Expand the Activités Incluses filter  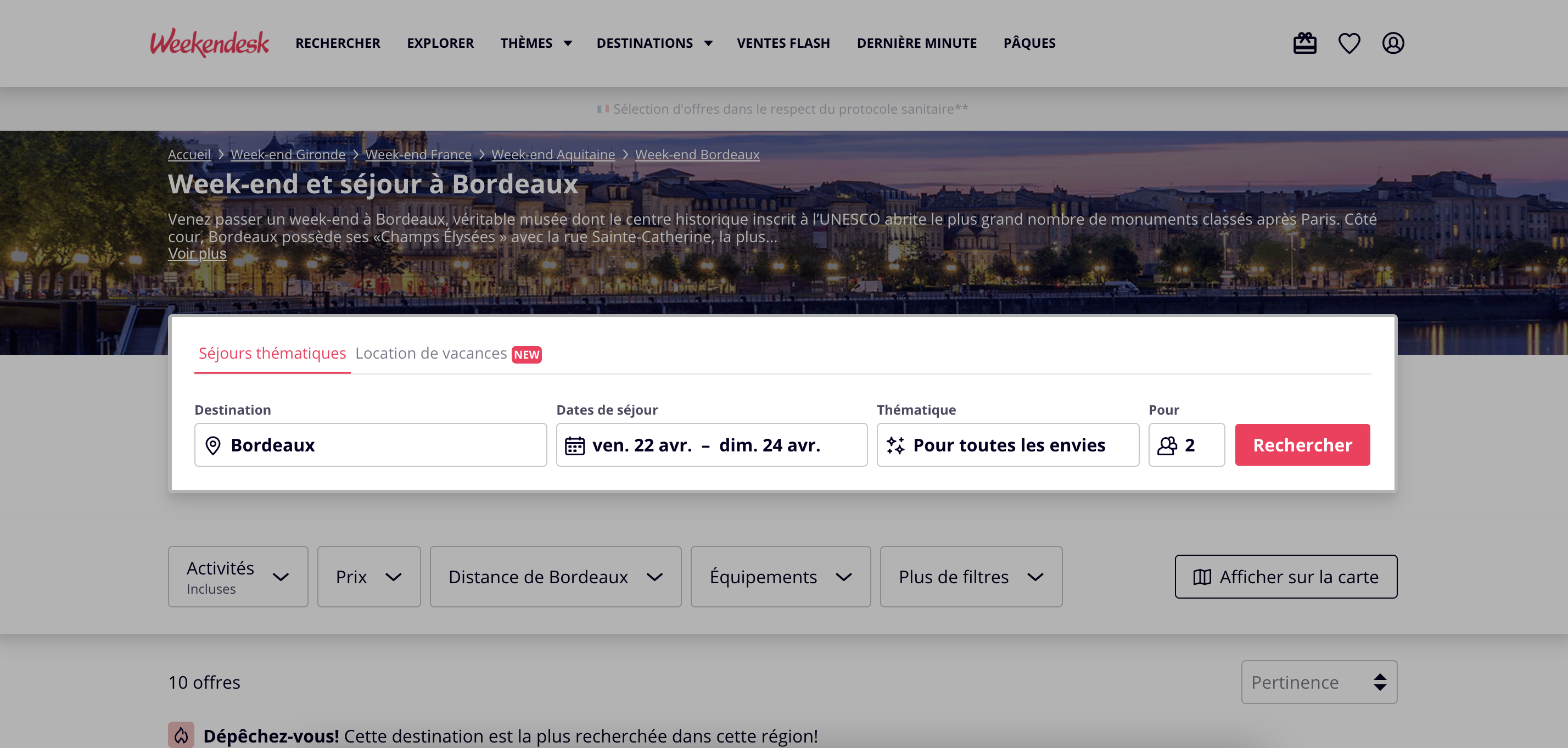pyautogui.click(x=238, y=576)
